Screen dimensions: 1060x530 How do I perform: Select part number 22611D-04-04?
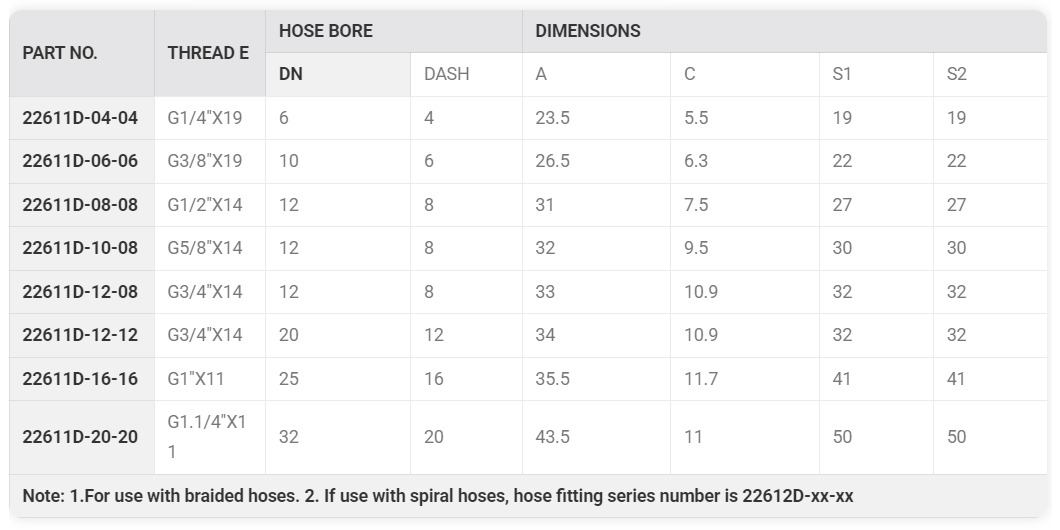coord(80,118)
